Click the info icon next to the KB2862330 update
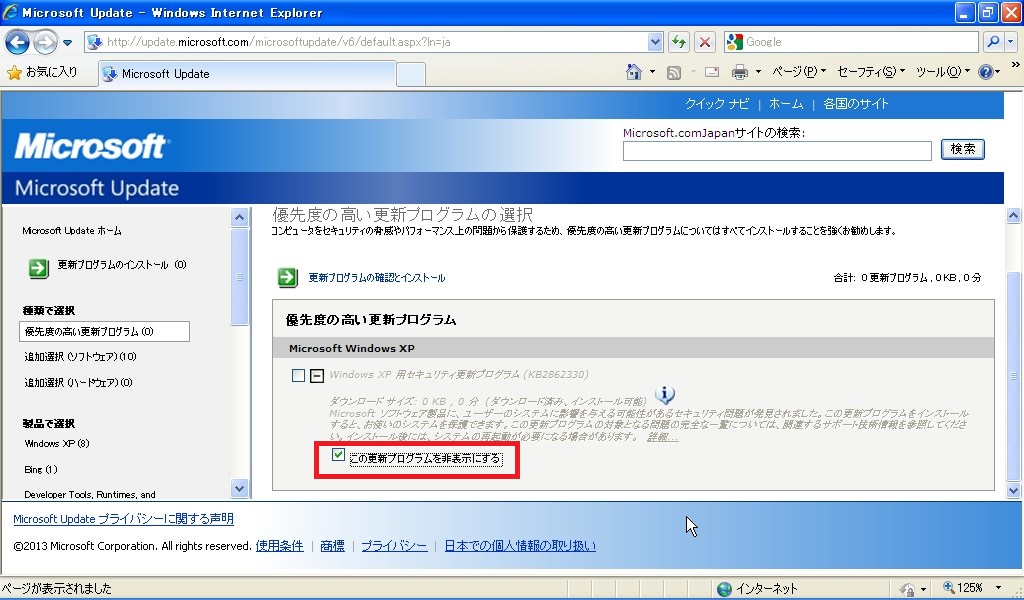 [x=665, y=395]
